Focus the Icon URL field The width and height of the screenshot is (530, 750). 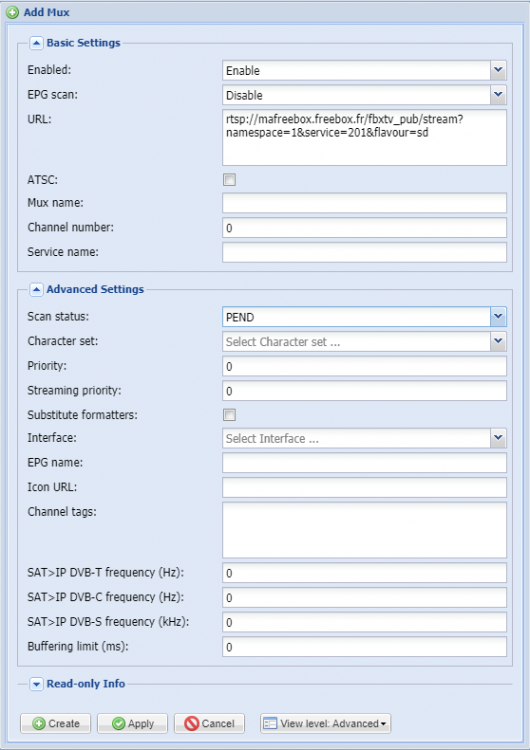coord(364,487)
